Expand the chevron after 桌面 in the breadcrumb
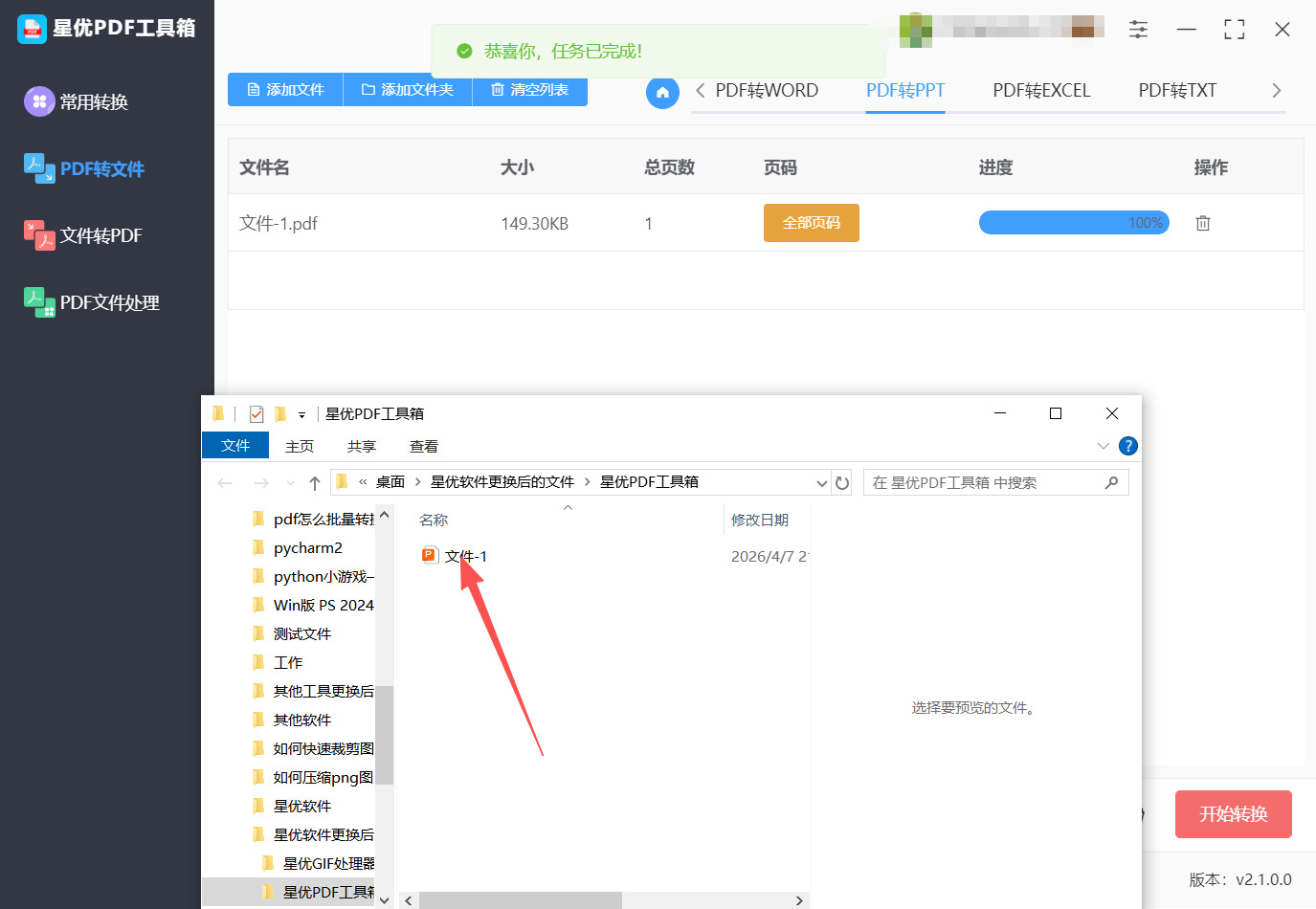The width and height of the screenshot is (1316, 909). 418,482
